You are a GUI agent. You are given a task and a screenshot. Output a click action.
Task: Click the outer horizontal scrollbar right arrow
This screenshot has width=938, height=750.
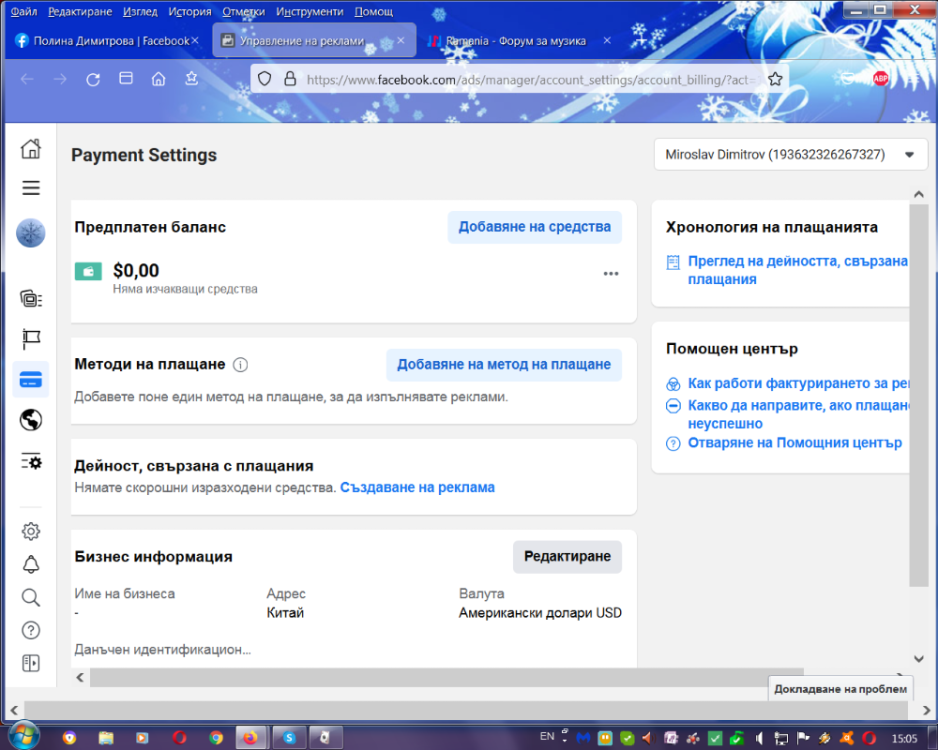tap(927, 711)
